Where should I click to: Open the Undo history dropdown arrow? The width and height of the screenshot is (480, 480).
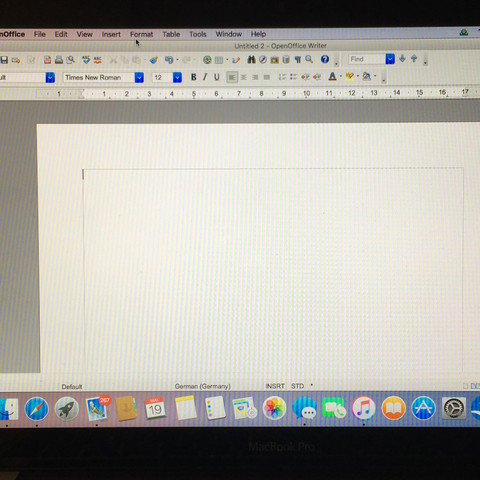tap(177, 60)
